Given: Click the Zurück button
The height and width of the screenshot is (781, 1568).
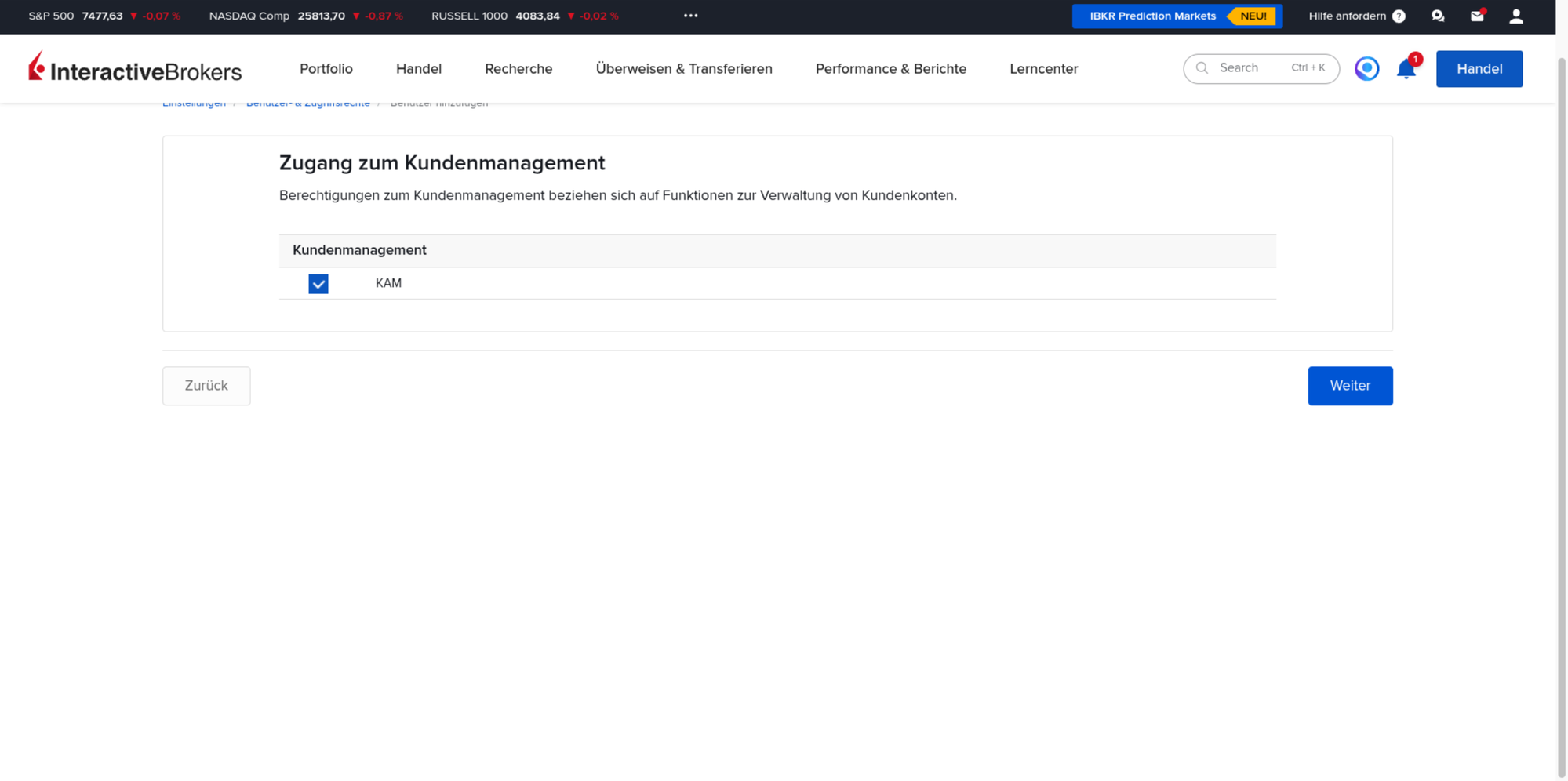Looking at the screenshot, I should pos(206,386).
